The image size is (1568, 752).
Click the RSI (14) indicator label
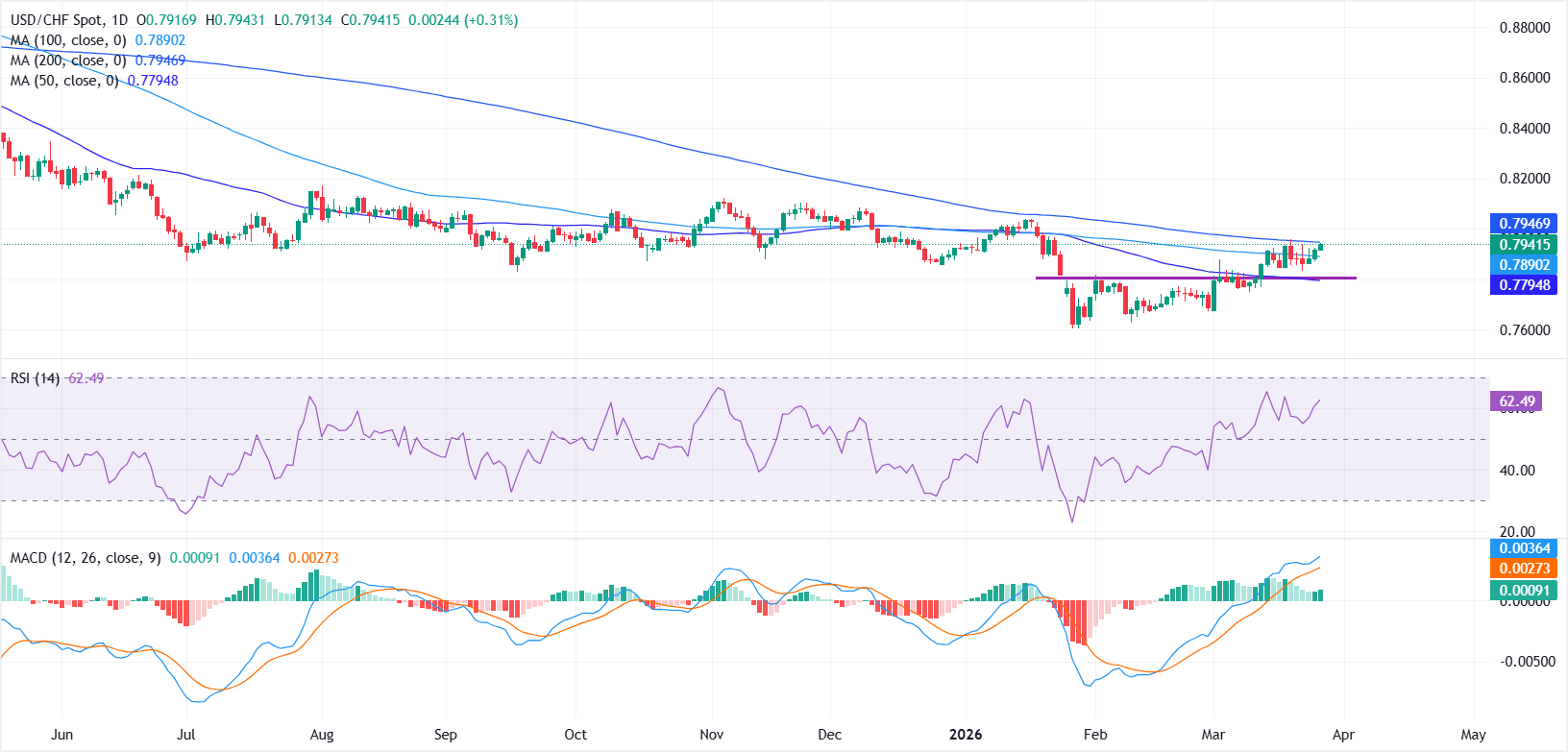[x=35, y=378]
